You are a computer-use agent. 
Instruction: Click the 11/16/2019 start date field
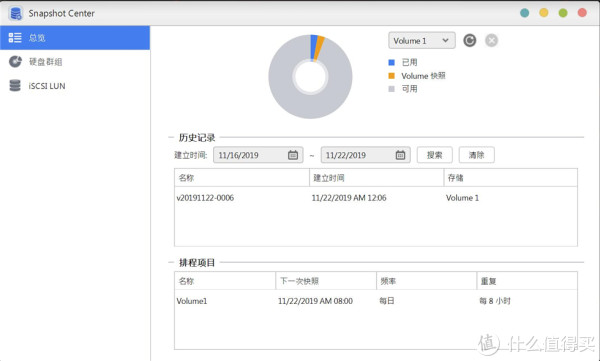point(258,155)
